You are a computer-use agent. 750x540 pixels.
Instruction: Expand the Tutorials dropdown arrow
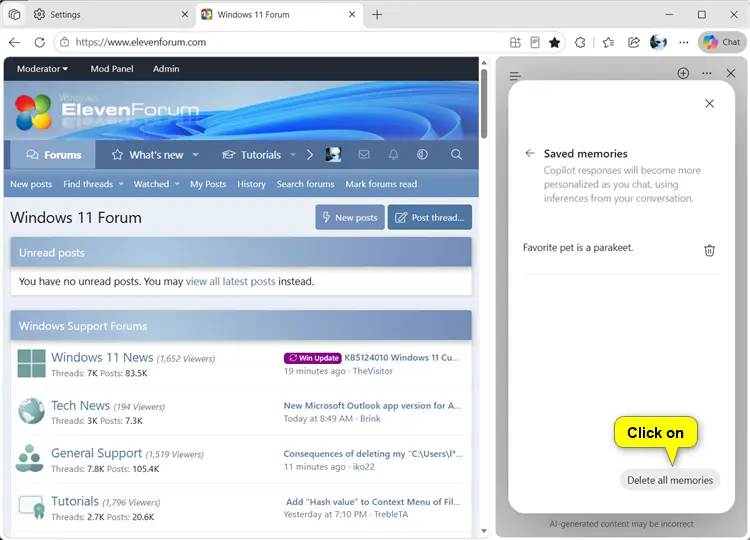tap(293, 154)
